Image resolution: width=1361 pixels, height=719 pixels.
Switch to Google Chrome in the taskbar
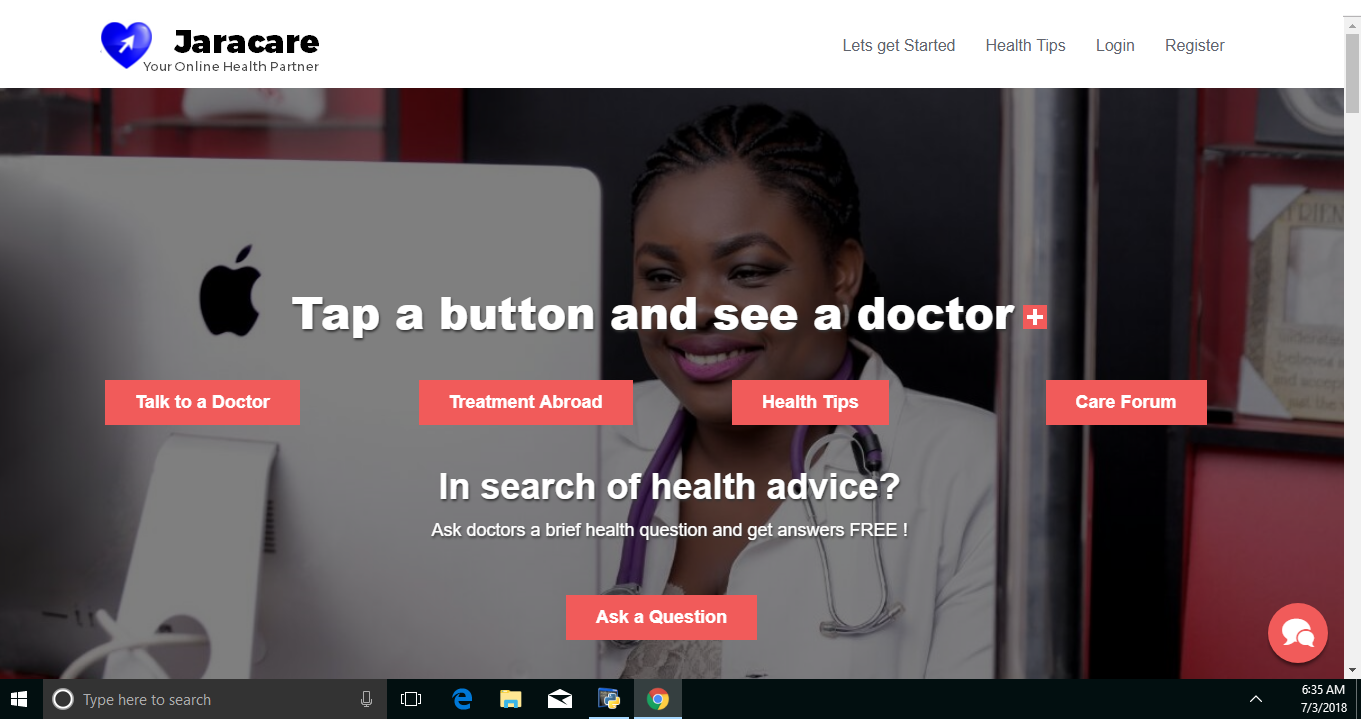[658, 699]
